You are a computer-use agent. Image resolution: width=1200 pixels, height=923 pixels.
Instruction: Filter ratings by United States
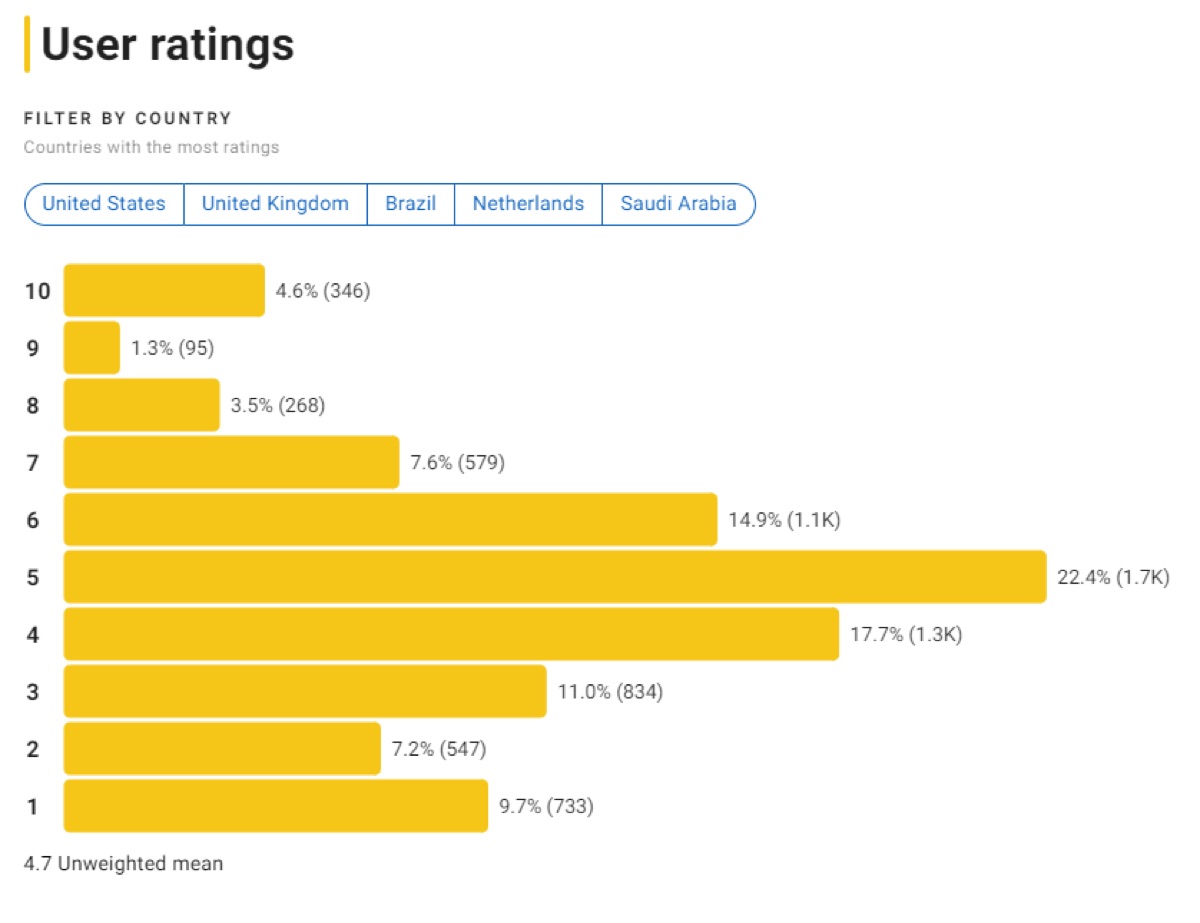(x=104, y=204)
